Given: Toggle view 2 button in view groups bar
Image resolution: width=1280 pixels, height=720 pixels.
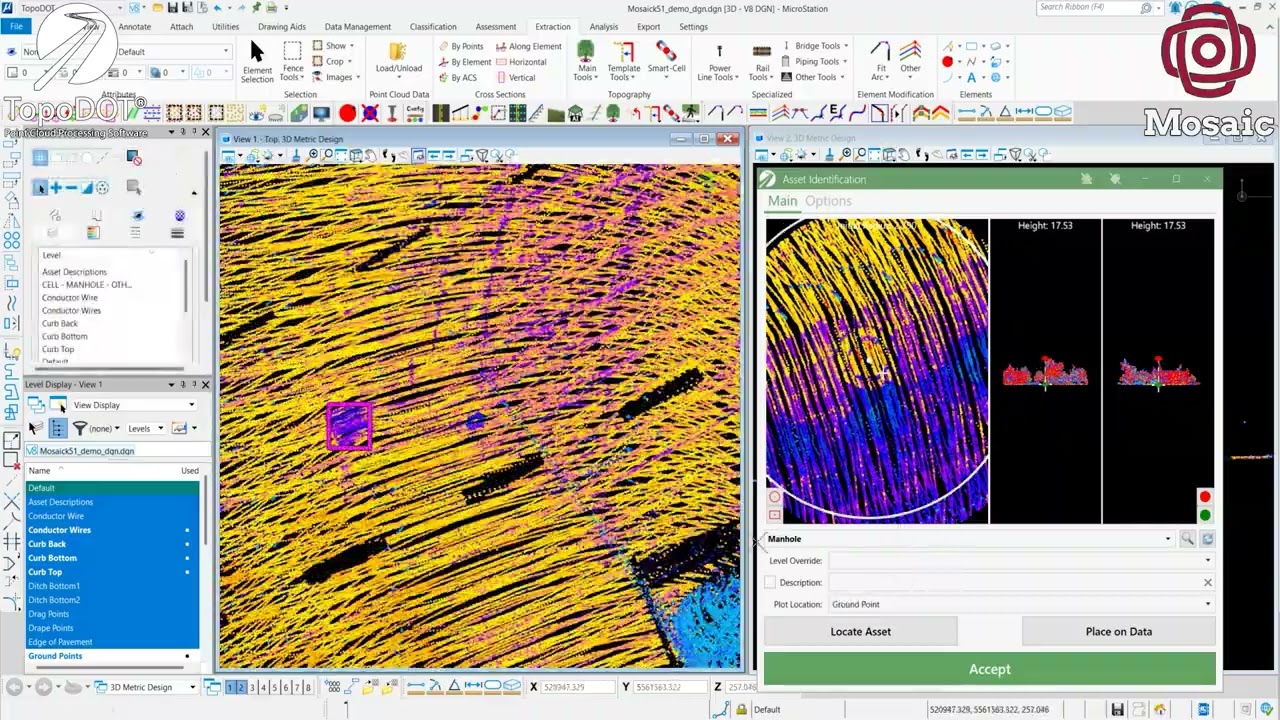Looking at the screenshot, I should click(241, 687).
